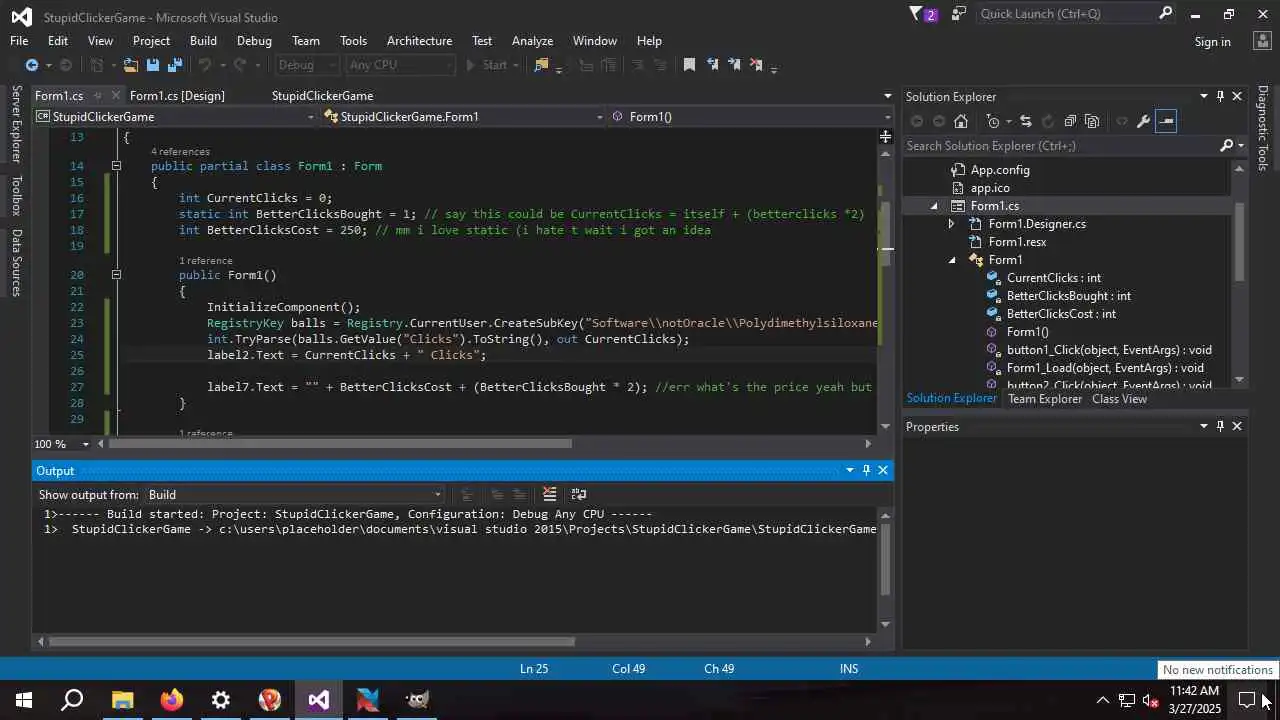Open the StupidClickerGame.Form1 type dropdown

pyautogui.click(x=600, y=117)
